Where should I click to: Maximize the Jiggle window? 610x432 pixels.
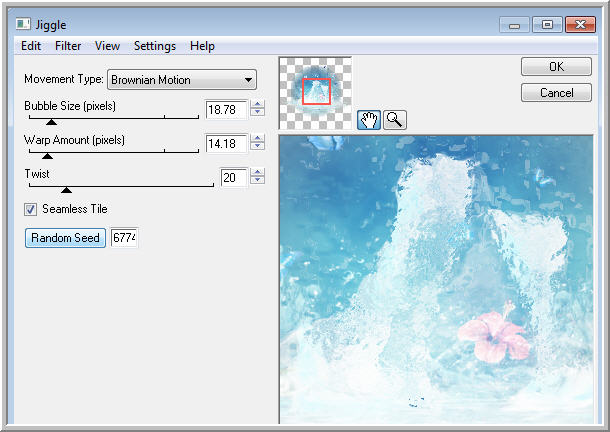[x=547, y=25]
